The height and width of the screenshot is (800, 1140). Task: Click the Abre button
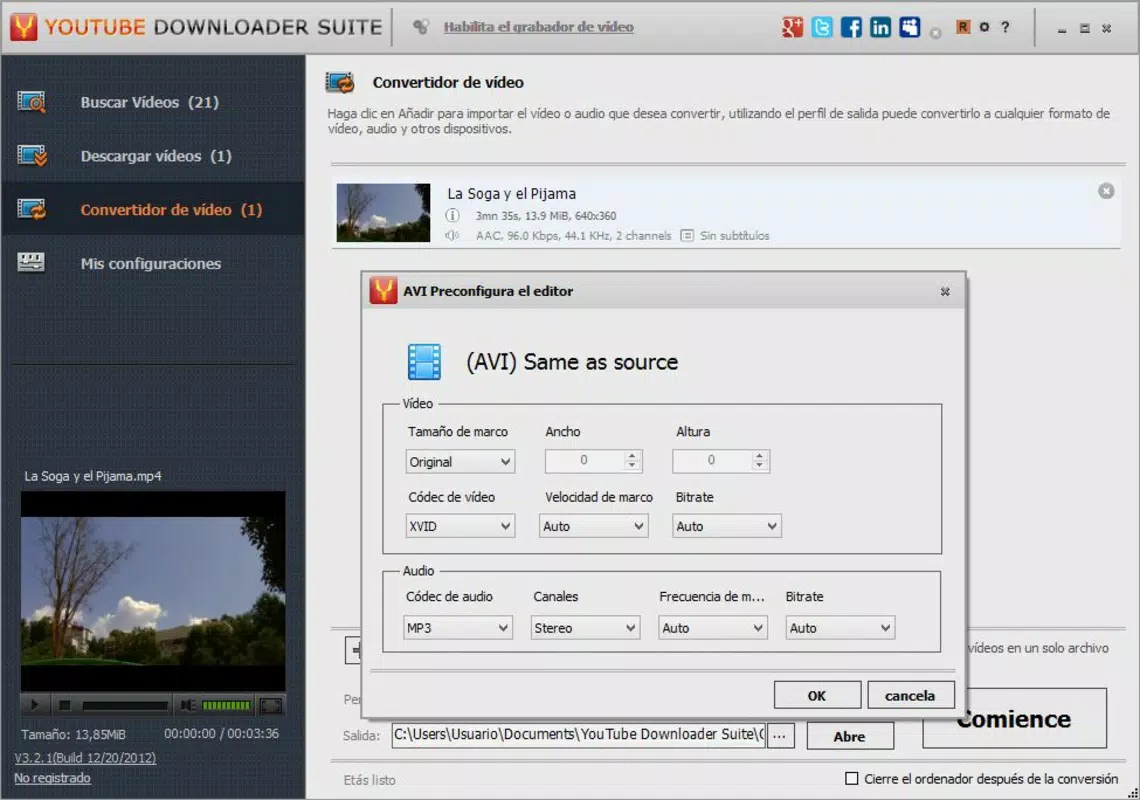[x=850, y=736]
